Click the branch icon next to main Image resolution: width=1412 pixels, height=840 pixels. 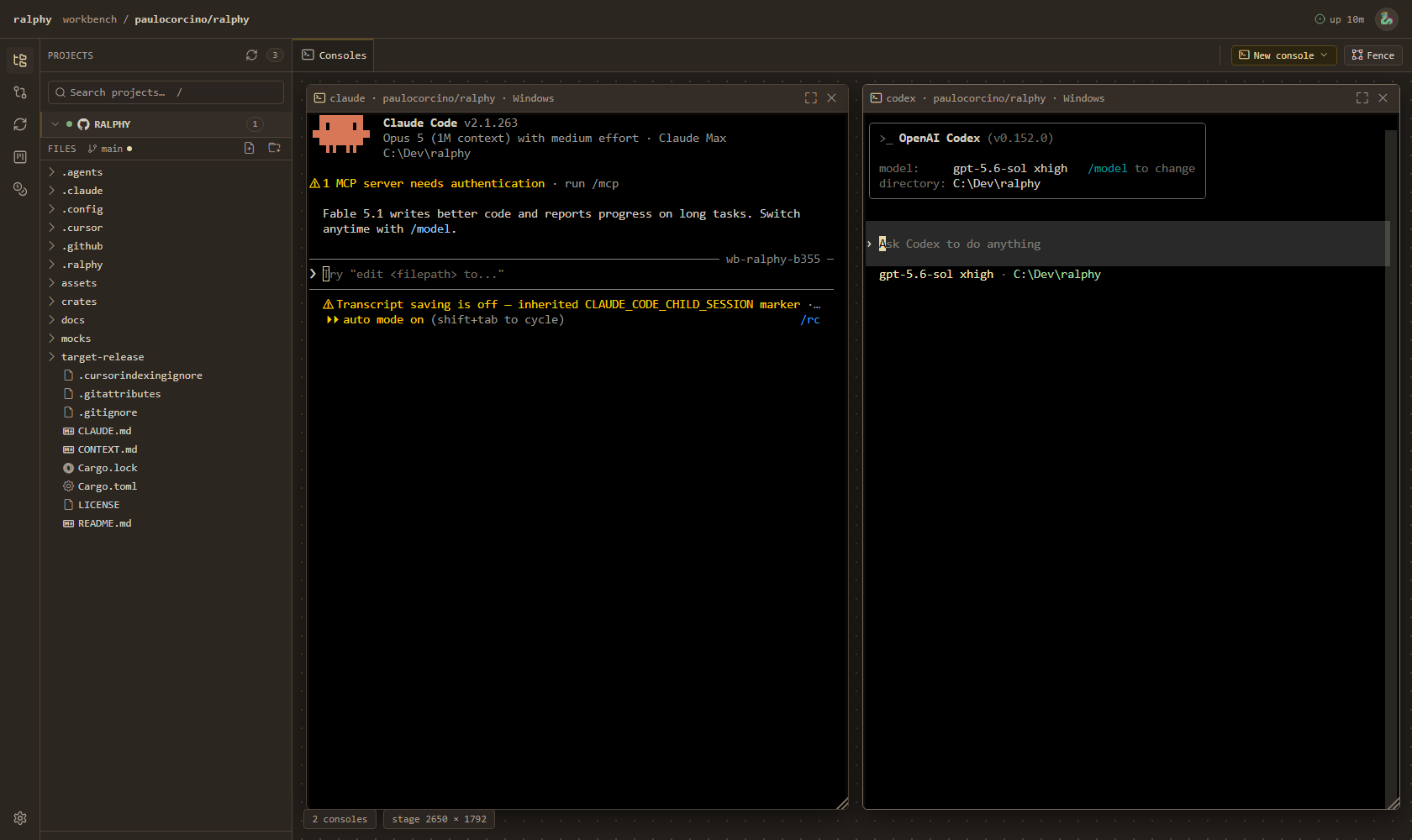(x=92, y=149)
